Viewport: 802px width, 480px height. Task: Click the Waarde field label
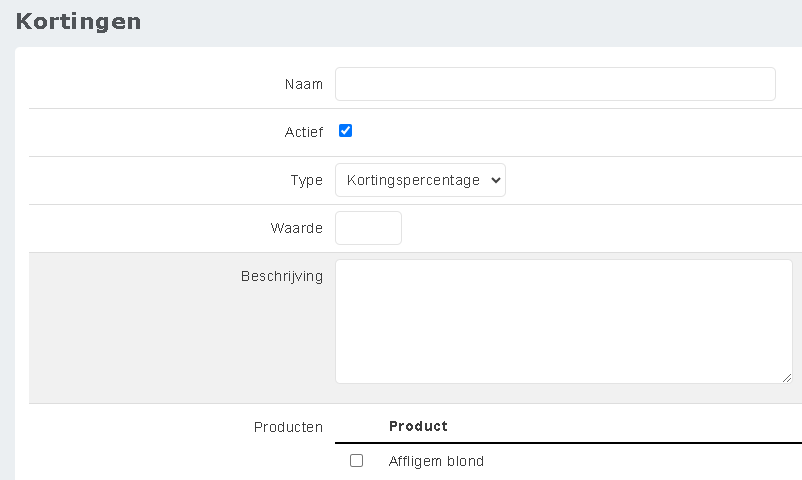pos(296,228)
